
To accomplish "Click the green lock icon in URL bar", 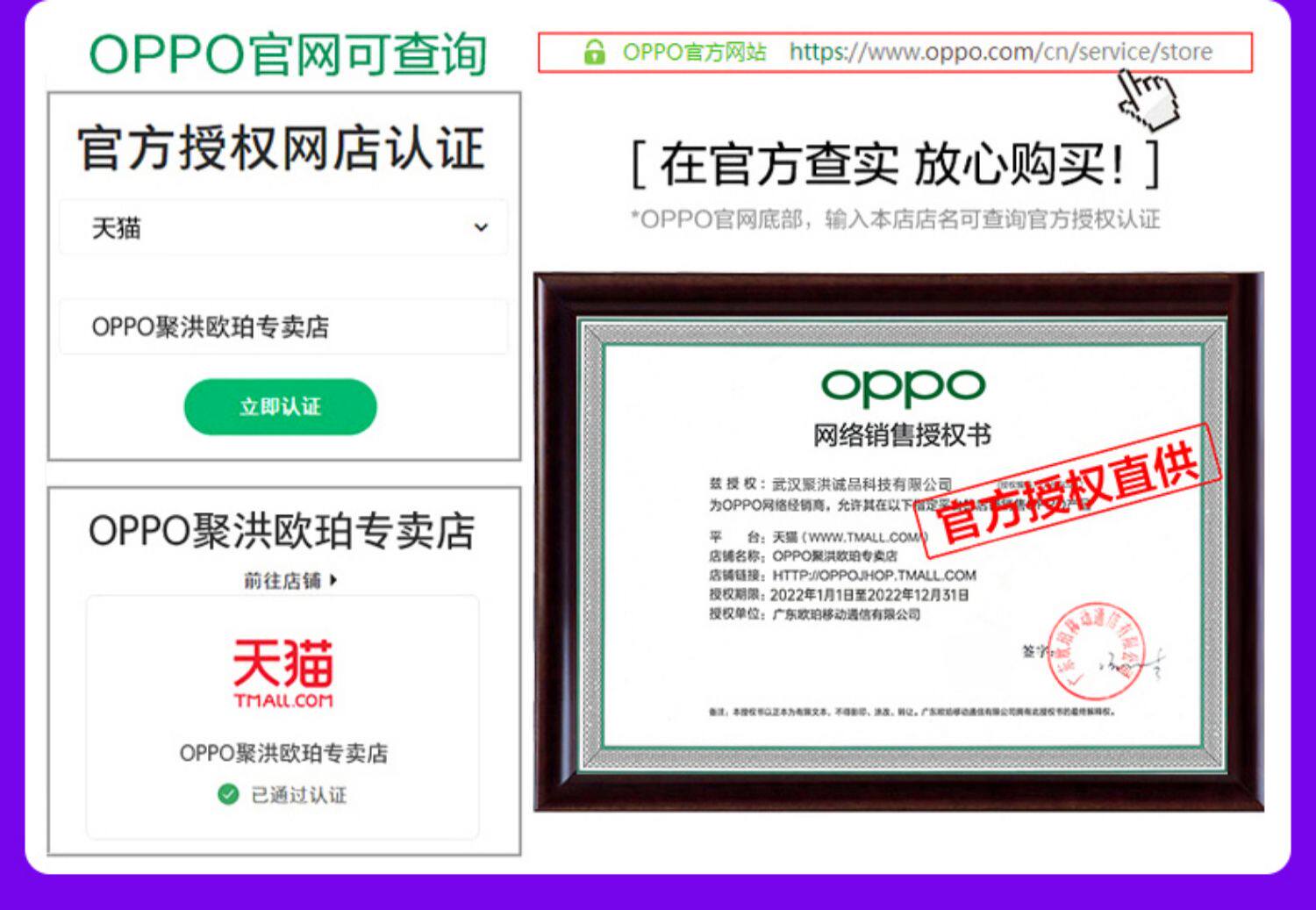I will point(595,53).
